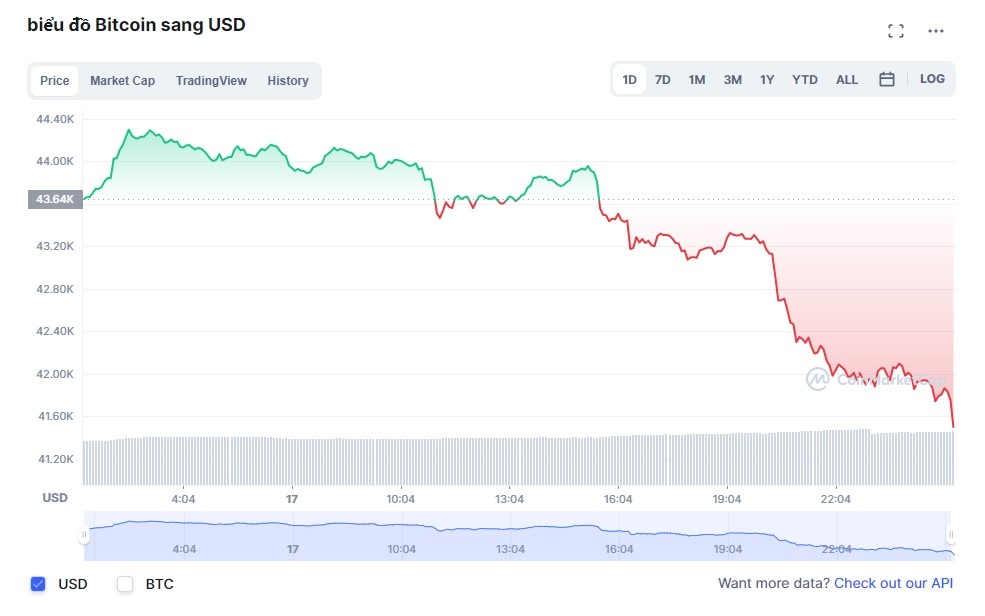Viewport: 985px width, 616px height.
Task: Click the 43.64K current price label
Action: pos(55,199)
